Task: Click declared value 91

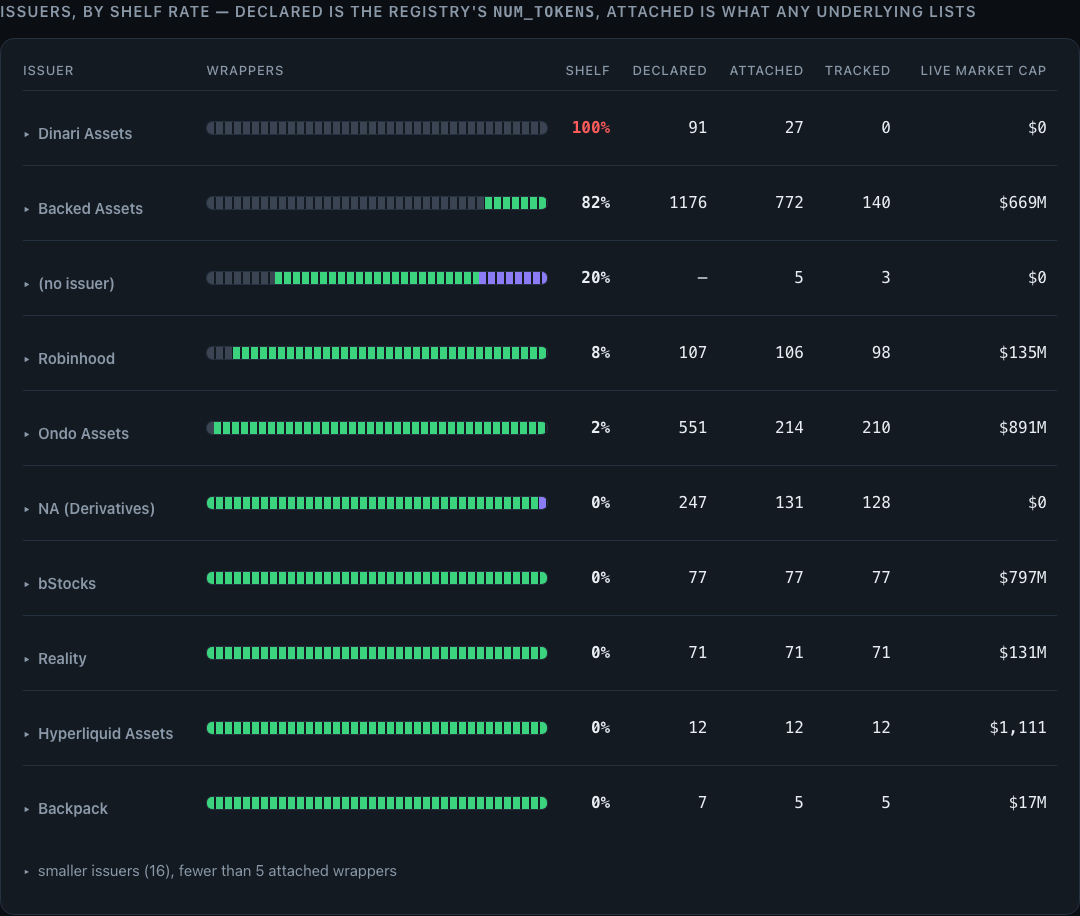Action: (698, 127)
